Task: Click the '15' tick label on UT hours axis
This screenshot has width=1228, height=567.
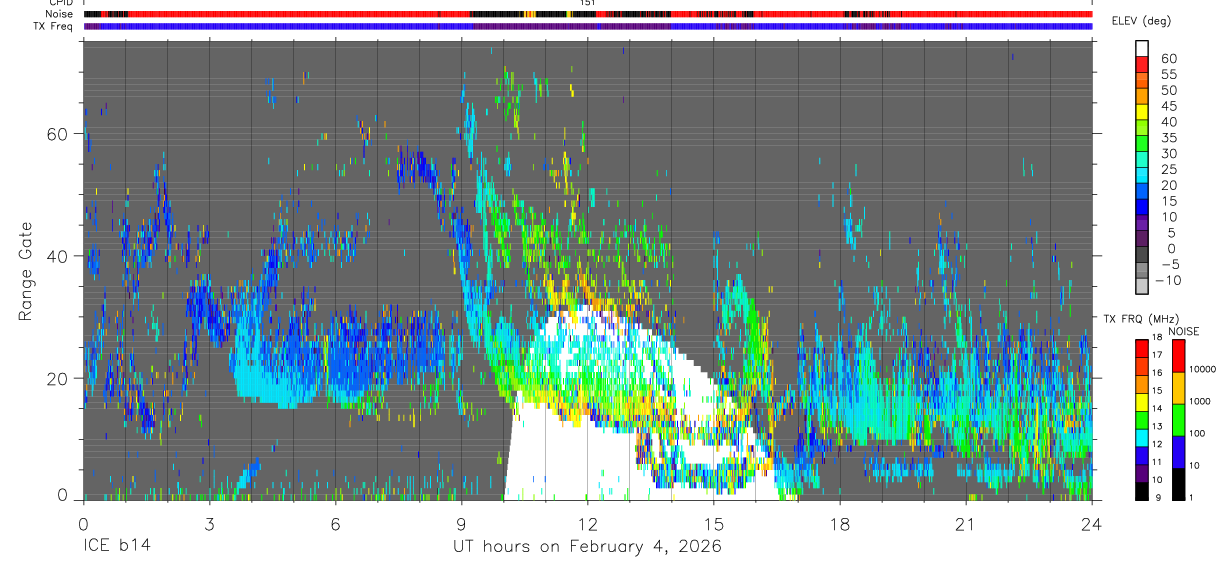Action: (x=714, y=524)
